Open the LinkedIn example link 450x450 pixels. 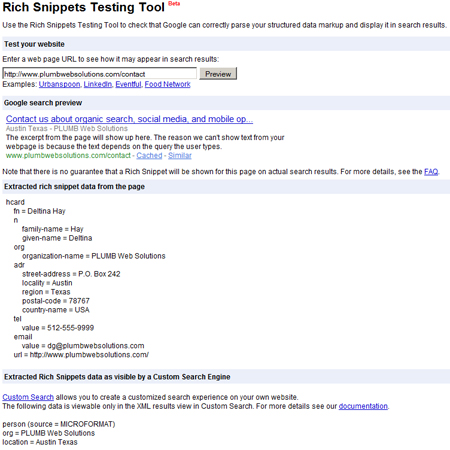pos(98,84)
